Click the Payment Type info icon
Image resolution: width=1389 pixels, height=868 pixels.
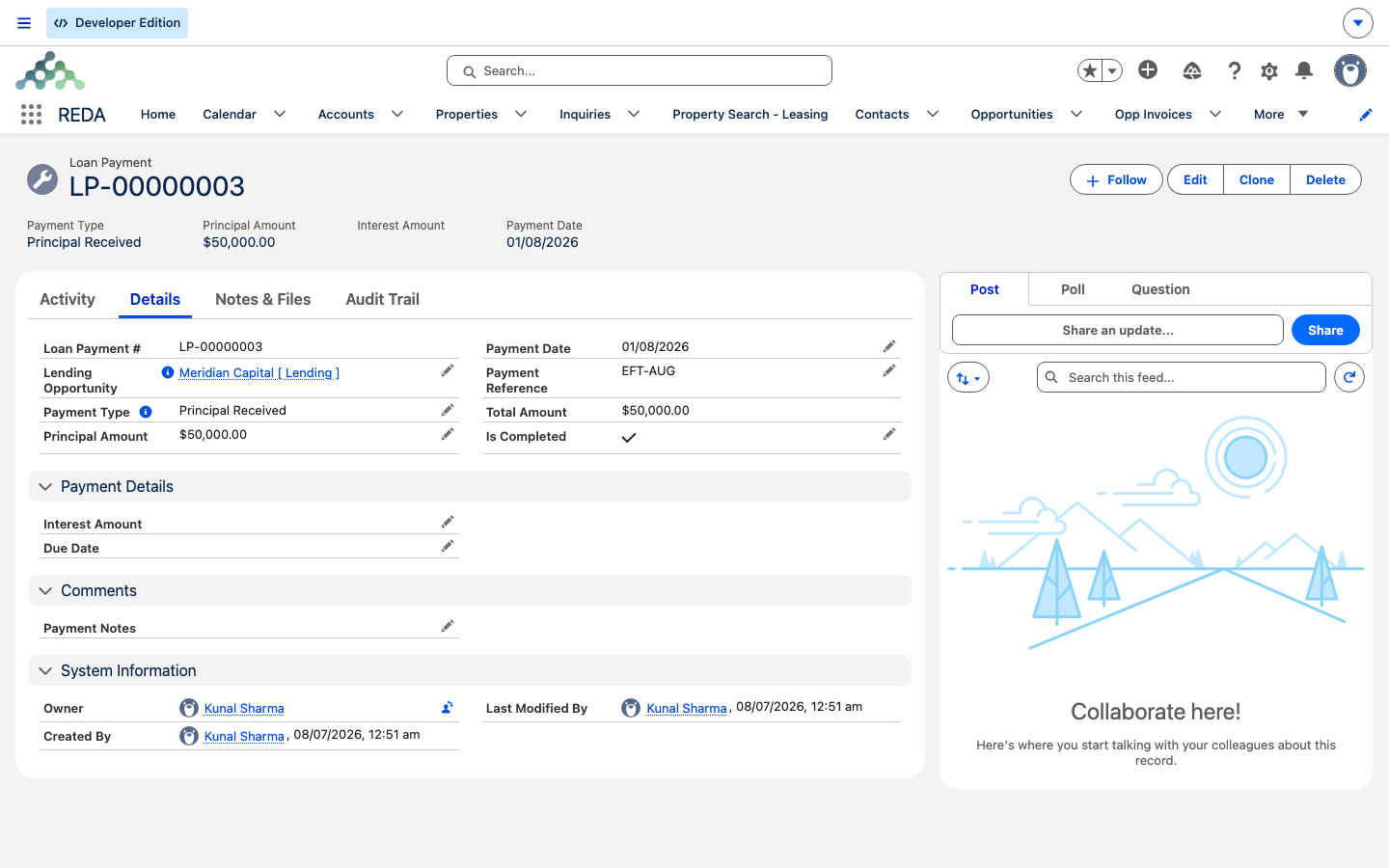pos(146,412)
